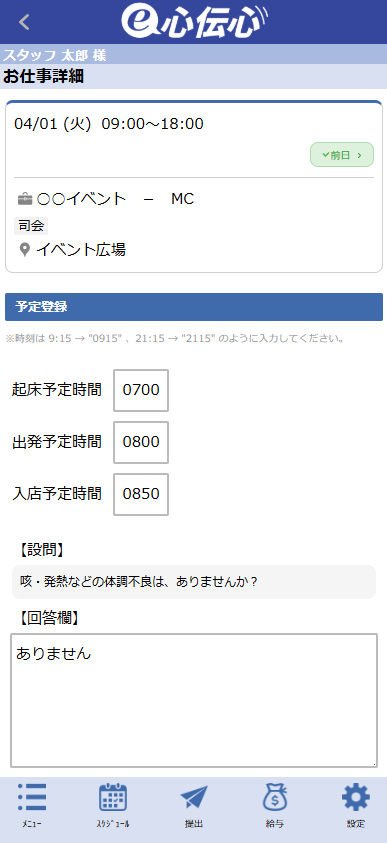Click the スタッフ 太郎 様 name bar

click(194, 54)
